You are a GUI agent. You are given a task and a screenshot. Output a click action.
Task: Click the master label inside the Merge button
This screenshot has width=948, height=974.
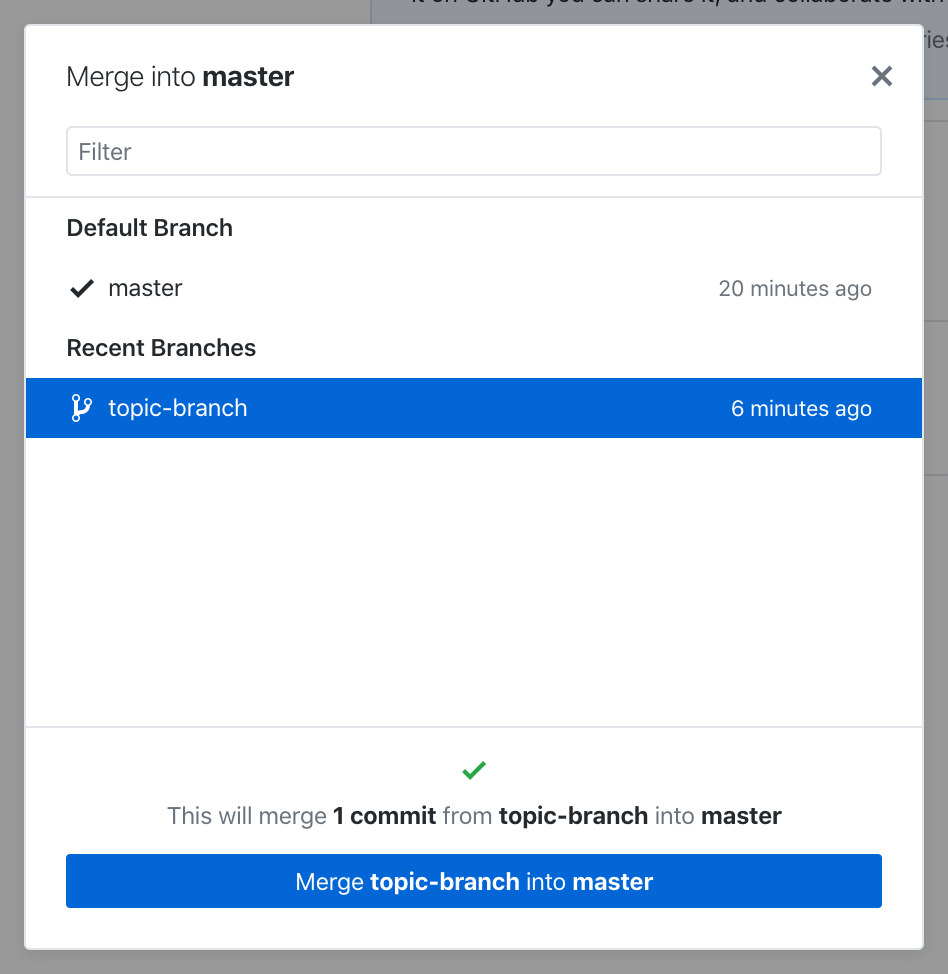[x=614, y=881]
